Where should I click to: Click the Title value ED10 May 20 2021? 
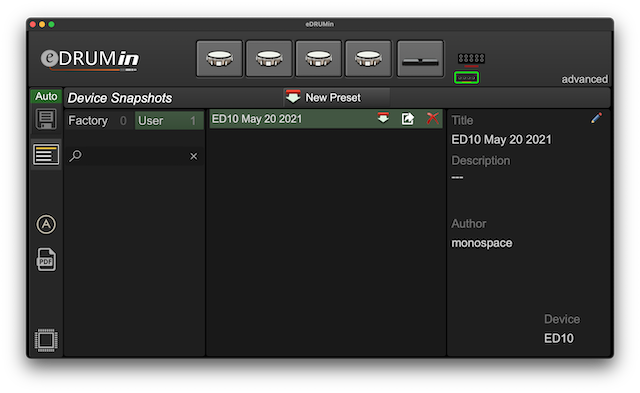click(x=501, y=140)
